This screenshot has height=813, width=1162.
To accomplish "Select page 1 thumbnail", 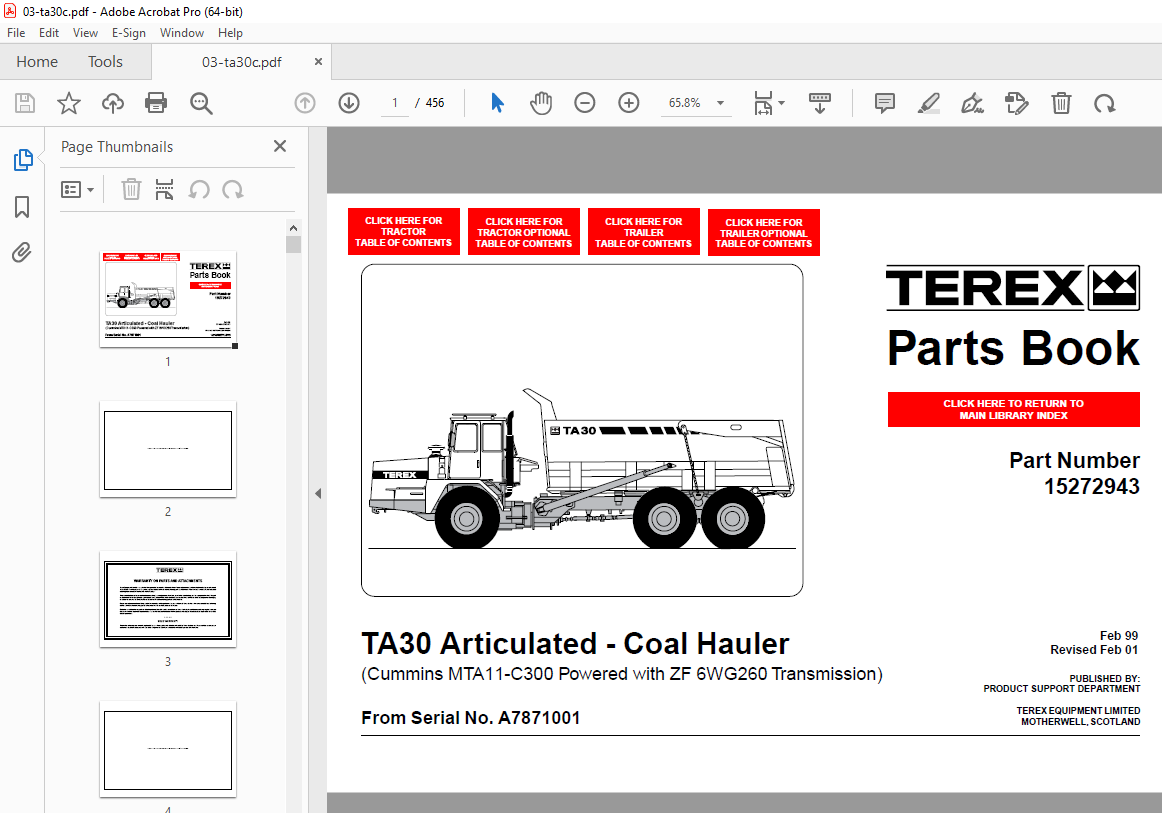I will pyautogui.click(x=168, y=299).
